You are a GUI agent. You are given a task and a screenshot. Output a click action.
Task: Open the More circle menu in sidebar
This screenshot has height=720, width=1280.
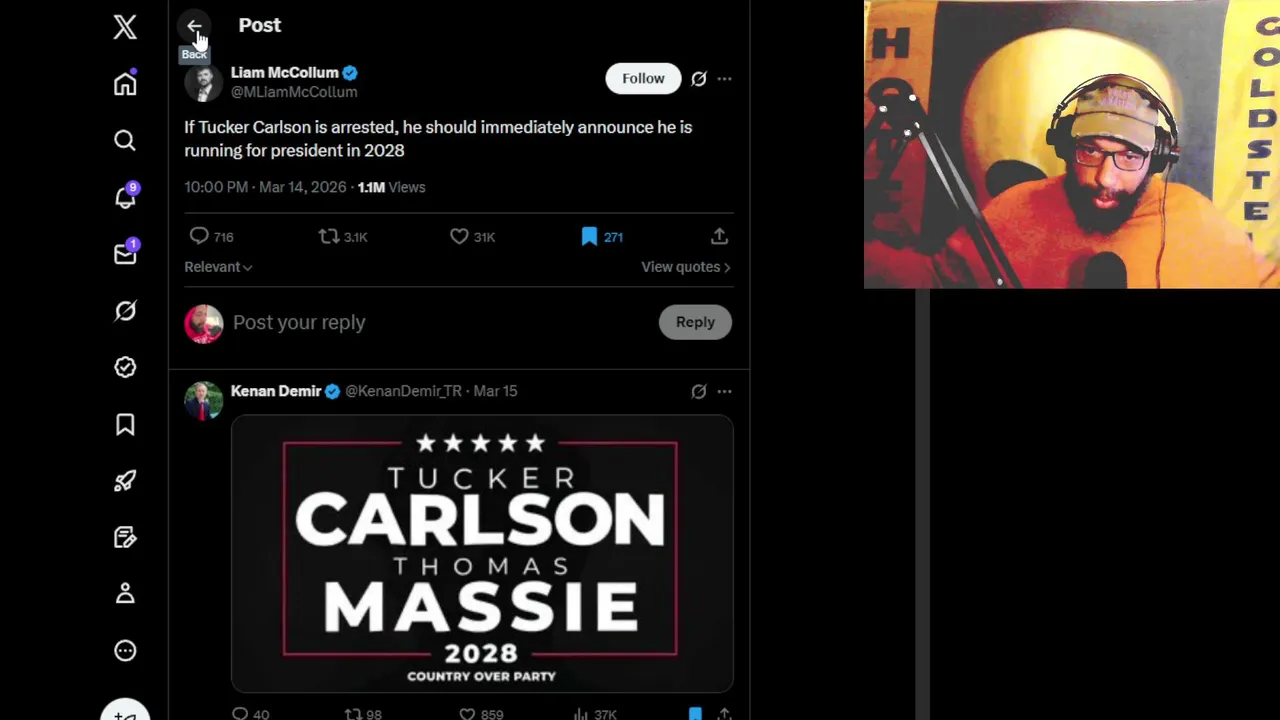click(125, 651)
